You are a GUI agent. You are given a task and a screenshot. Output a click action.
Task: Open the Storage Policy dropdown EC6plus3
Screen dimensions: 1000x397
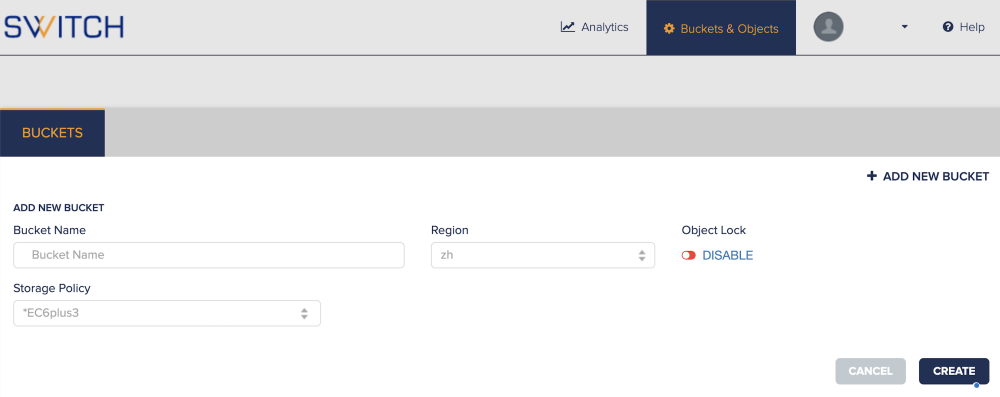167,313
